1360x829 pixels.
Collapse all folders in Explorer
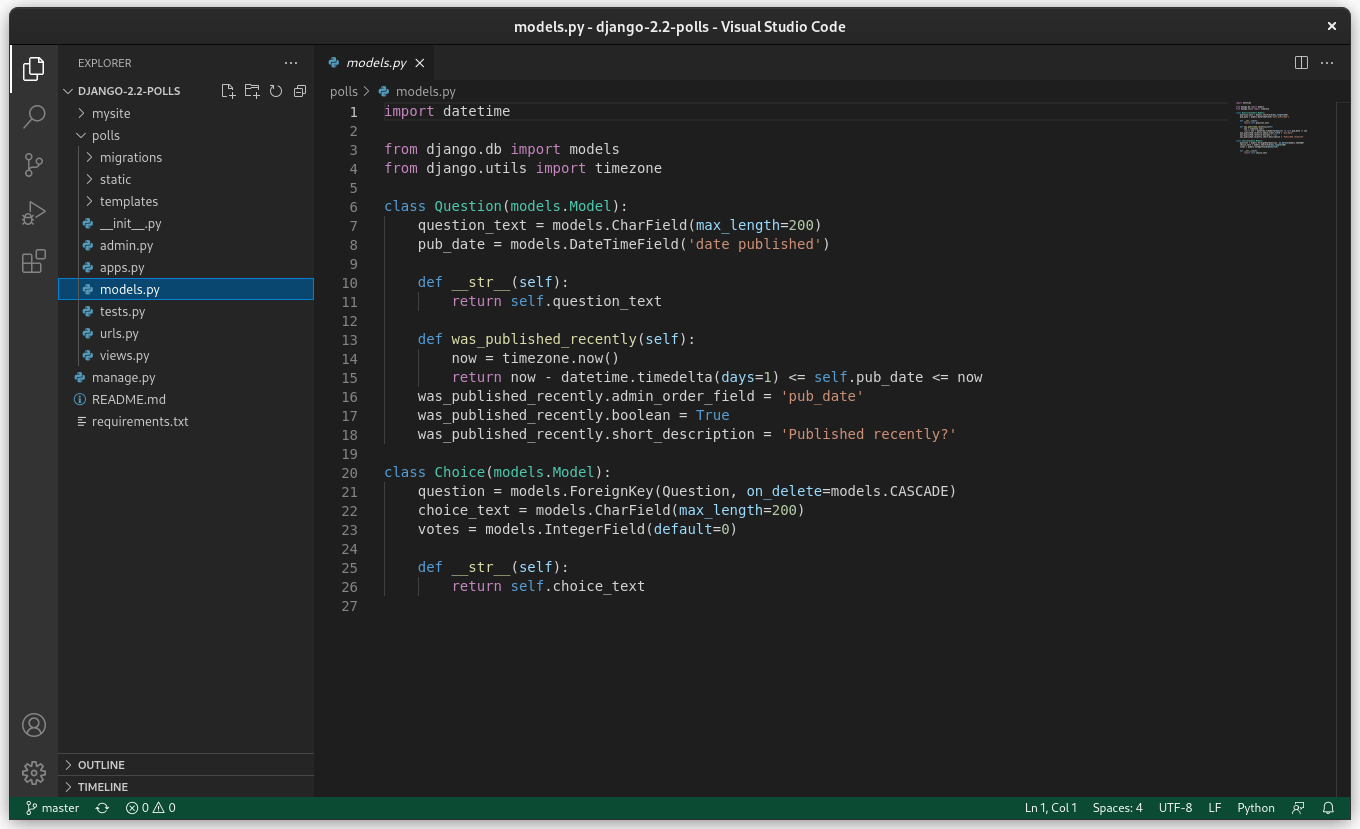pyautogui.click(x=300, y=91)
